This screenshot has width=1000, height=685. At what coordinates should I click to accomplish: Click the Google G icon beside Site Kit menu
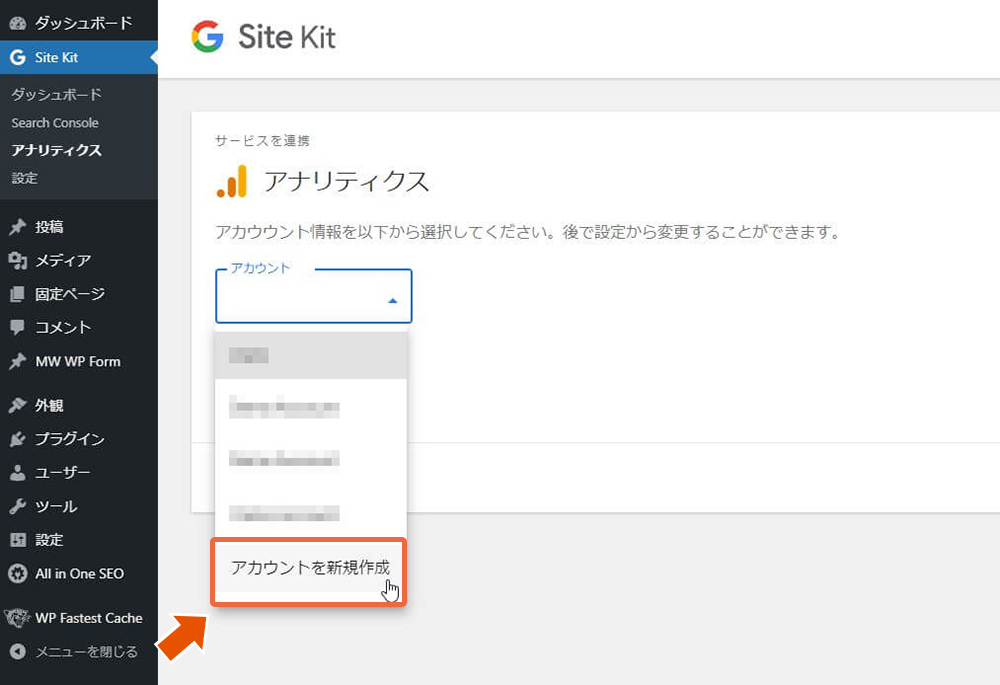(18, 57)
